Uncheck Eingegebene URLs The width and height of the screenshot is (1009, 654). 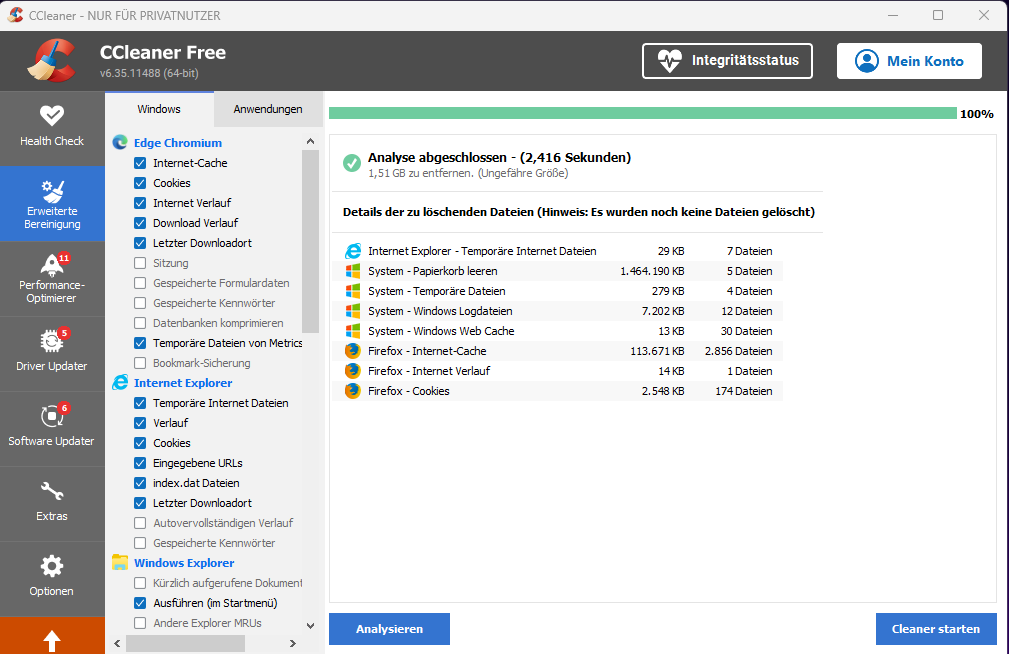click(140, 463)
